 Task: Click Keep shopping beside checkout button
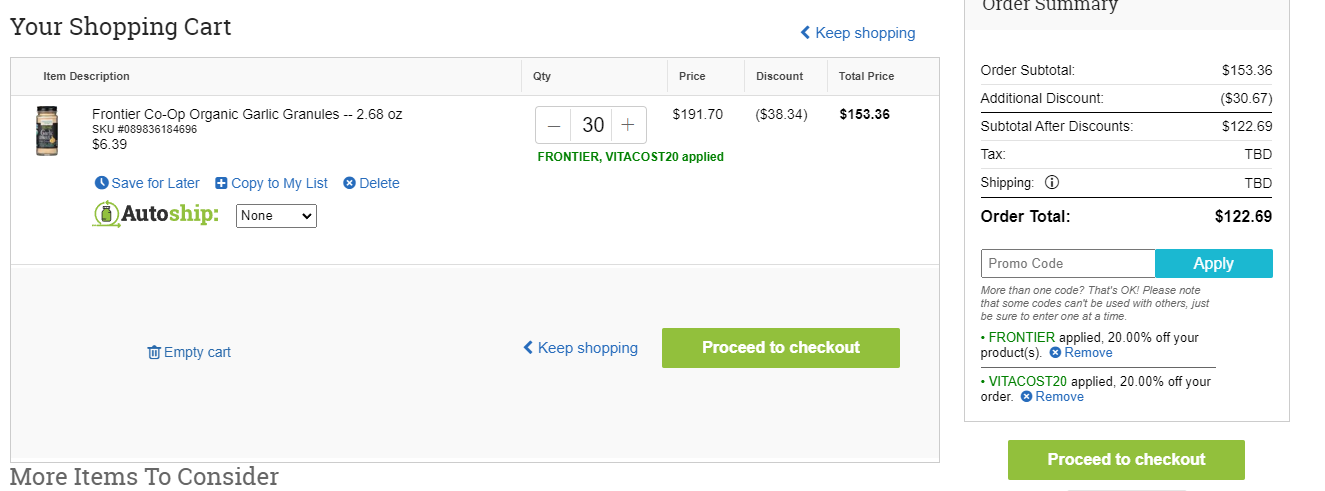coord(580,348)
